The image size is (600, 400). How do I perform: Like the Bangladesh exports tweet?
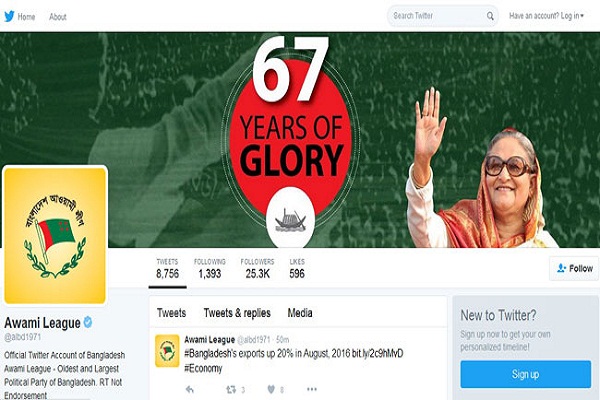271,390
